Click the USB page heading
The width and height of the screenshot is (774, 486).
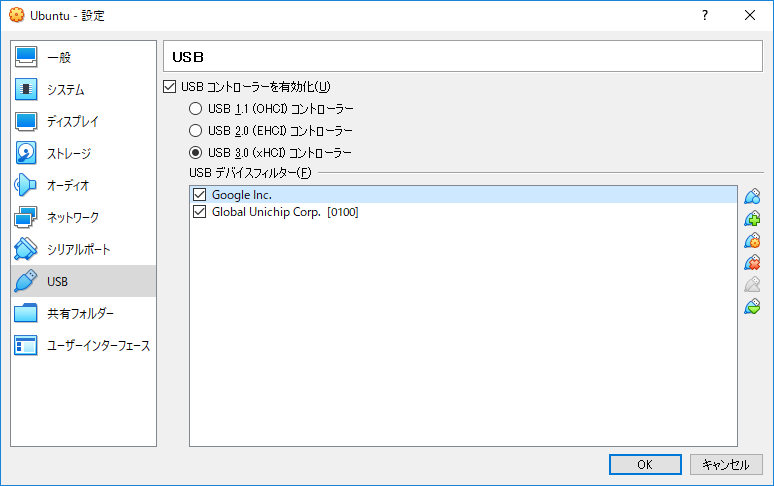(x=188, y=57)
